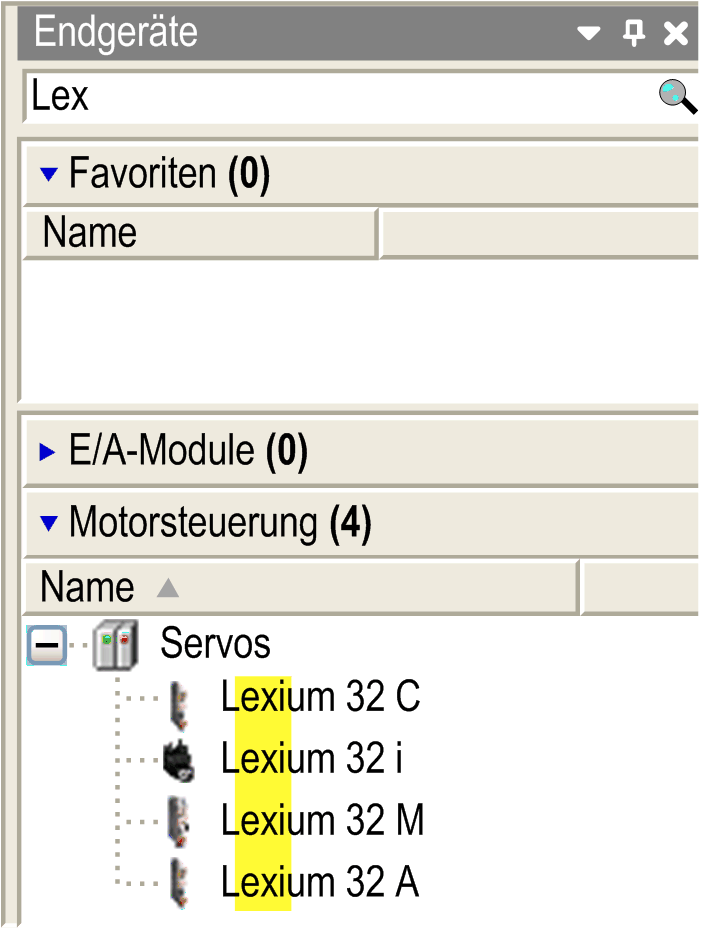Click the Favoriten (0) section header
The image size is (708, 928).
361,174
